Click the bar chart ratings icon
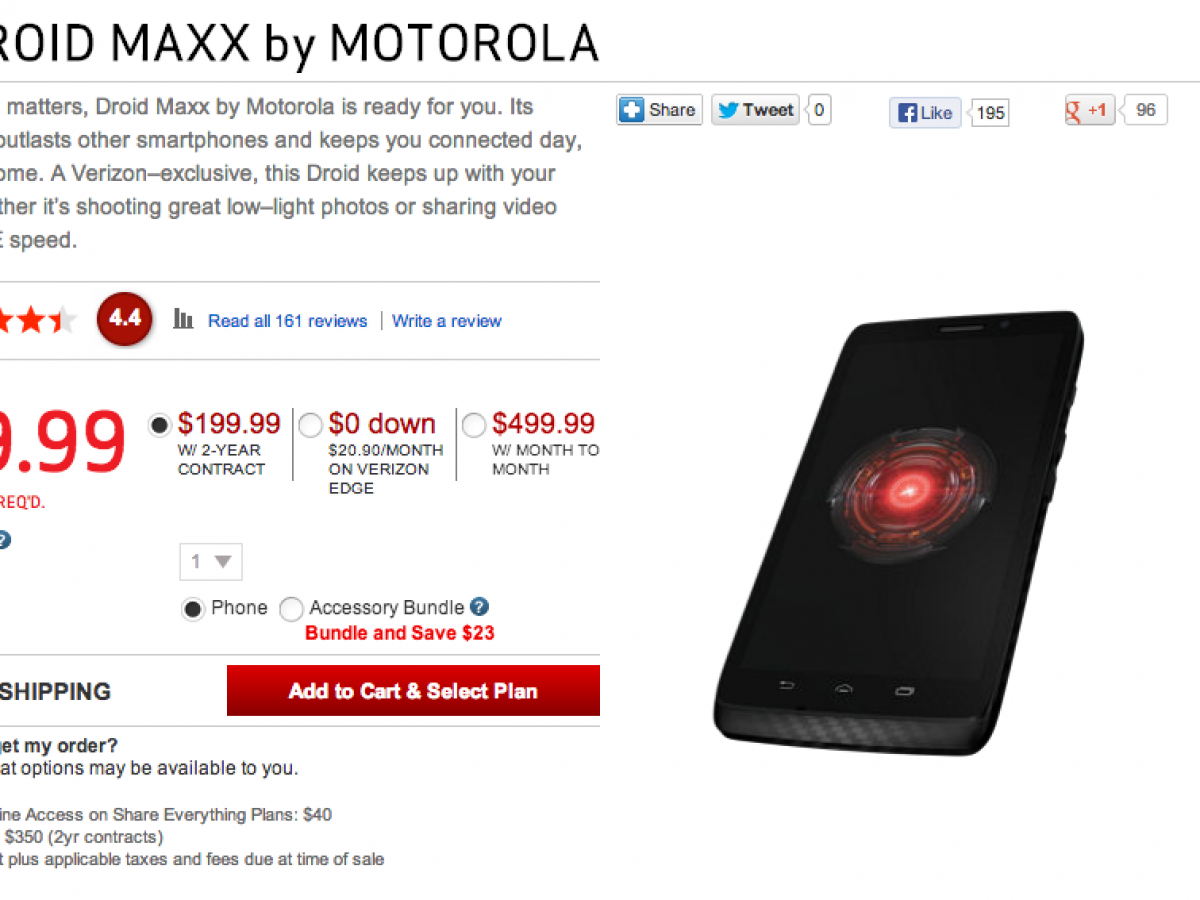This screenshot has height=900, width=1200. [x=183, y=320]
